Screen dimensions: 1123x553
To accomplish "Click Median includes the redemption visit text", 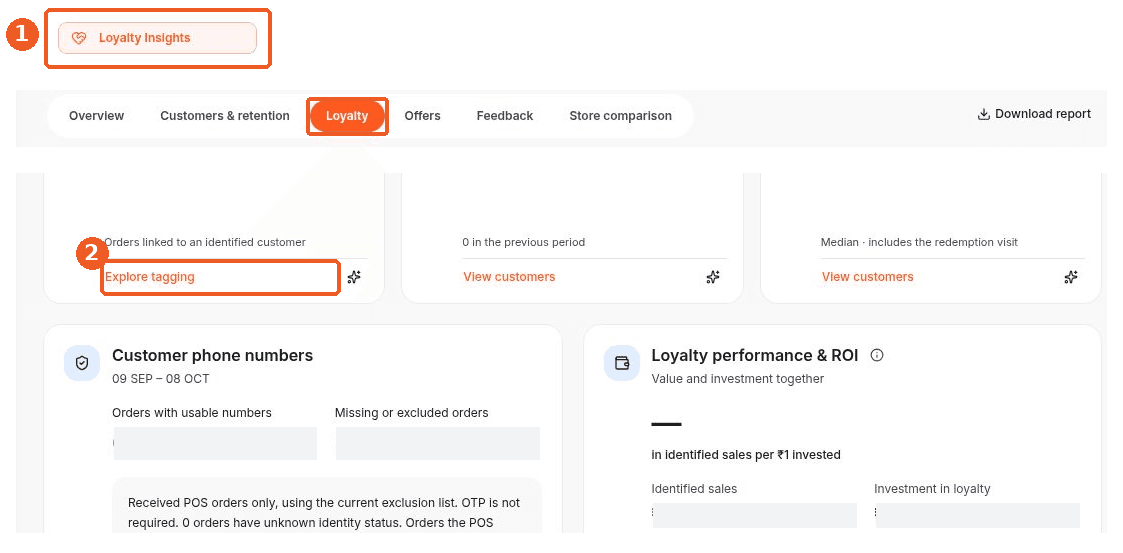I will (920, 242).
